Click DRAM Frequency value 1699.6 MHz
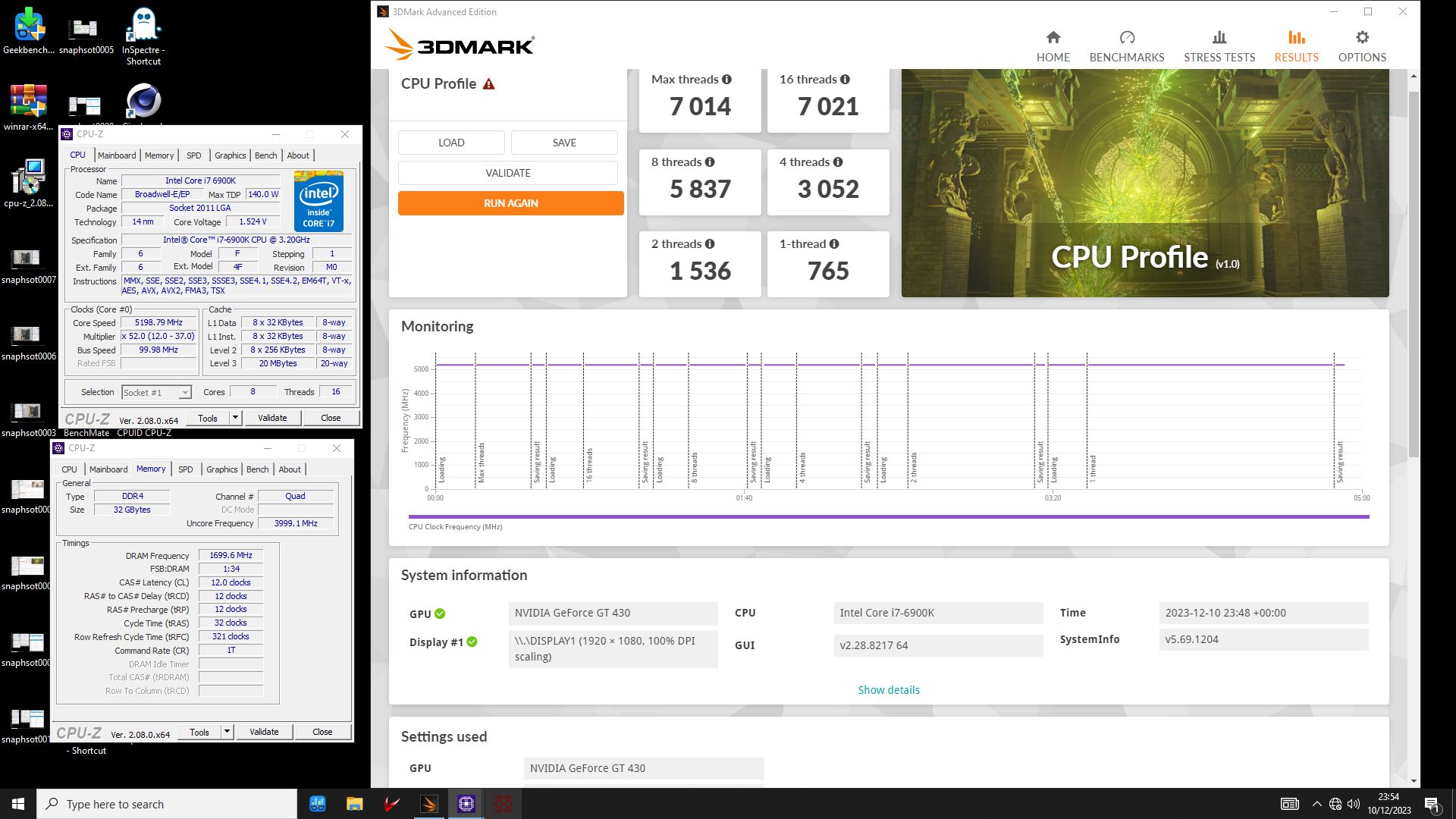This screenshot has height=819, width=1456. pos(231,556)
